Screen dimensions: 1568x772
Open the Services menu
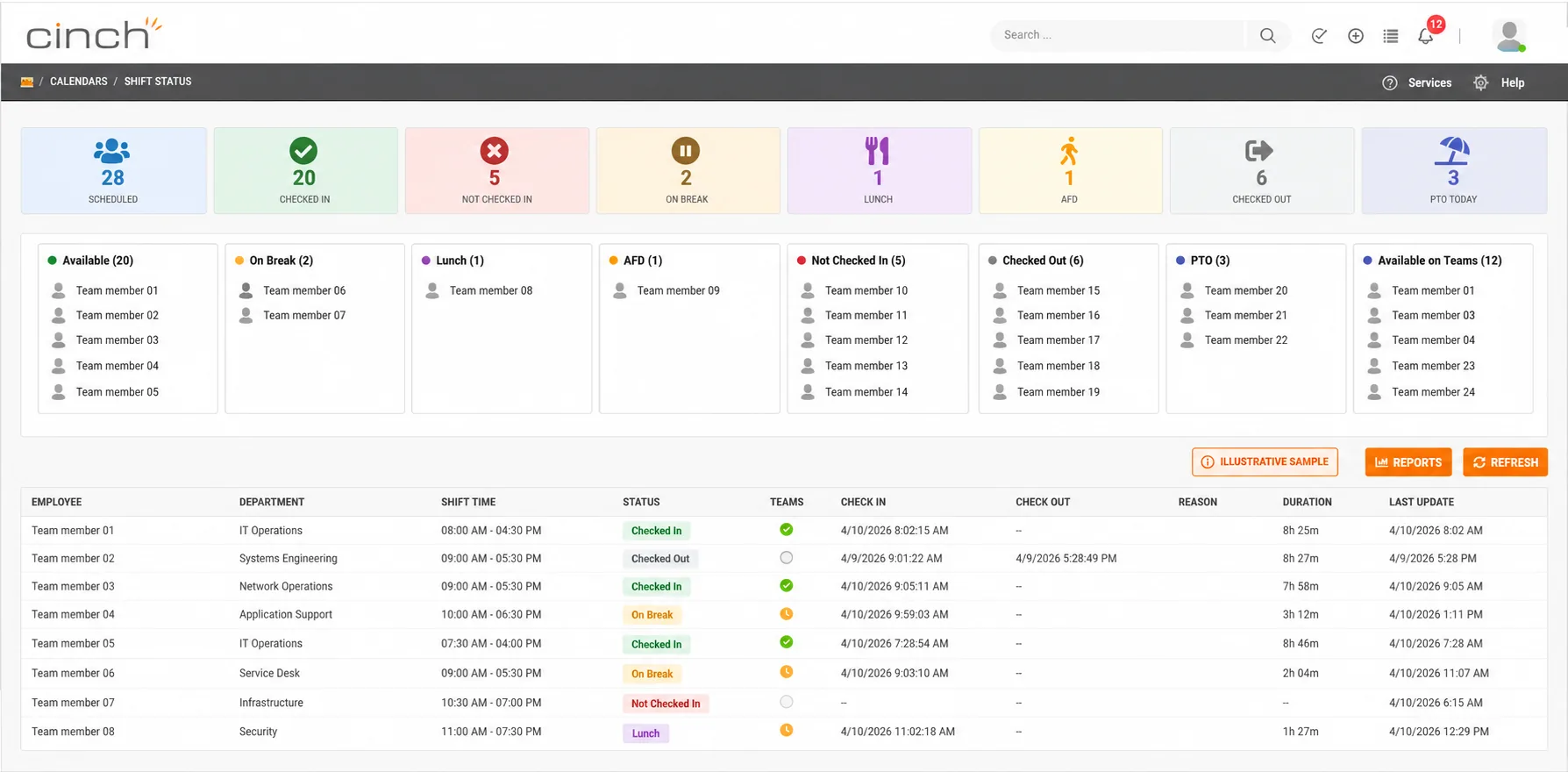1429,82
